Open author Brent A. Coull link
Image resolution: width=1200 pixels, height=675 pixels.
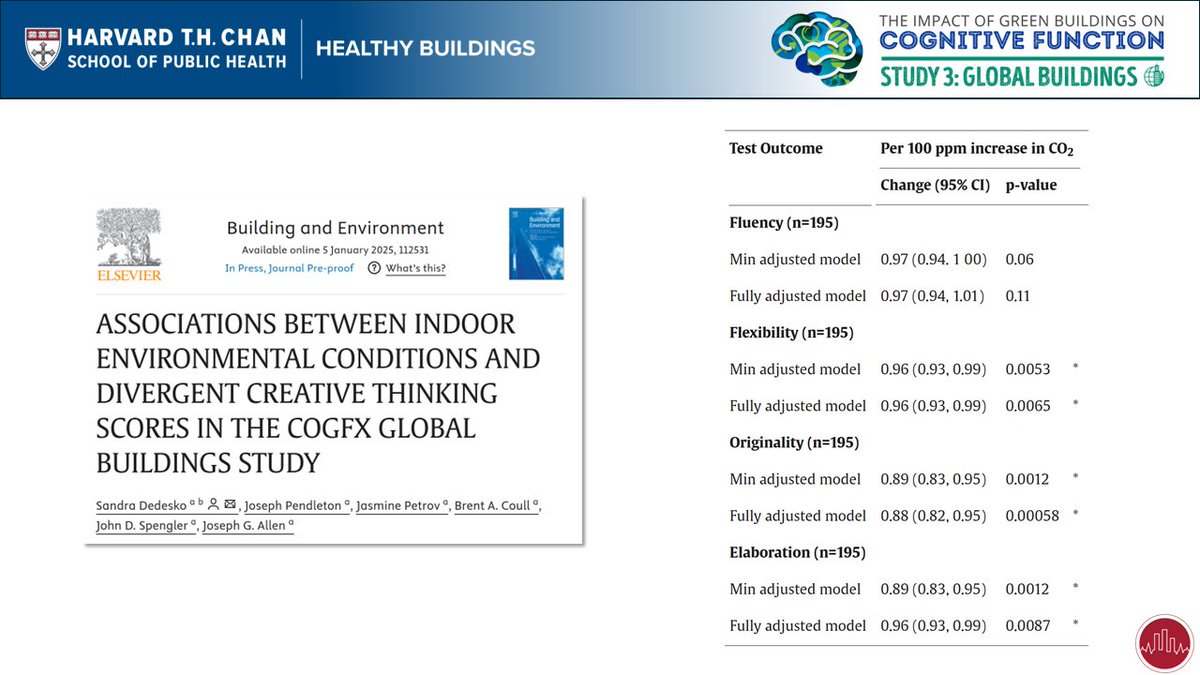click(493, 506)
